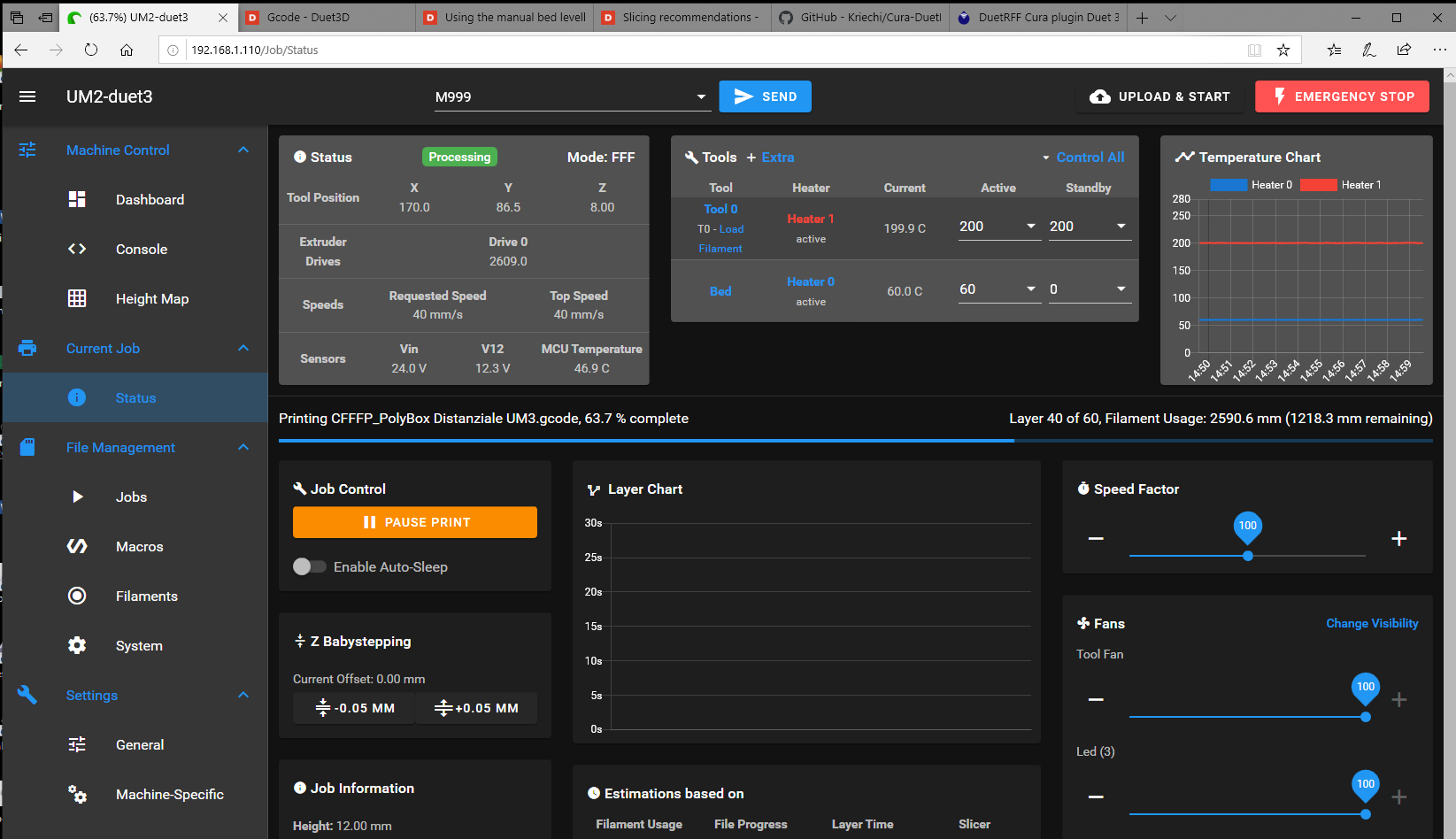The height and width of the screenshot is (839, 1456).
Task: Click the Dashboard grid icon
Action: tap(77, 199)
